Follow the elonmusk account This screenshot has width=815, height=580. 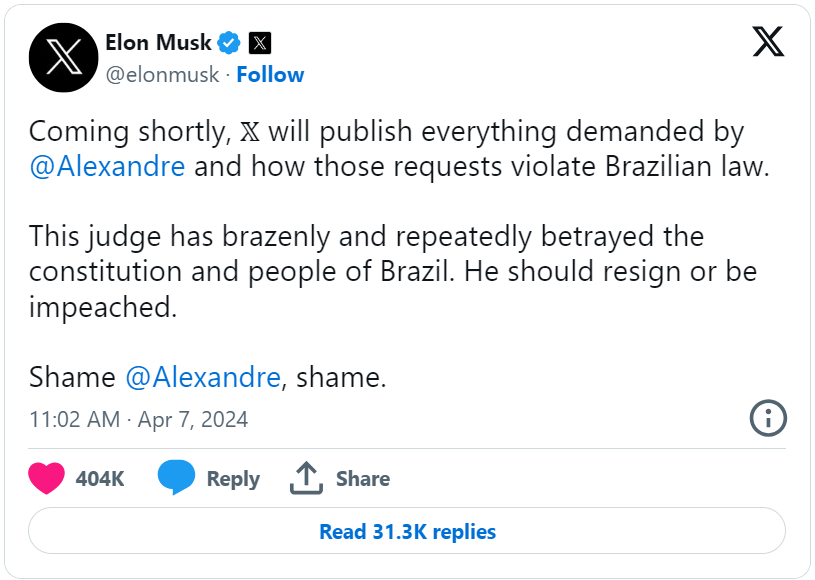[270, 75]
